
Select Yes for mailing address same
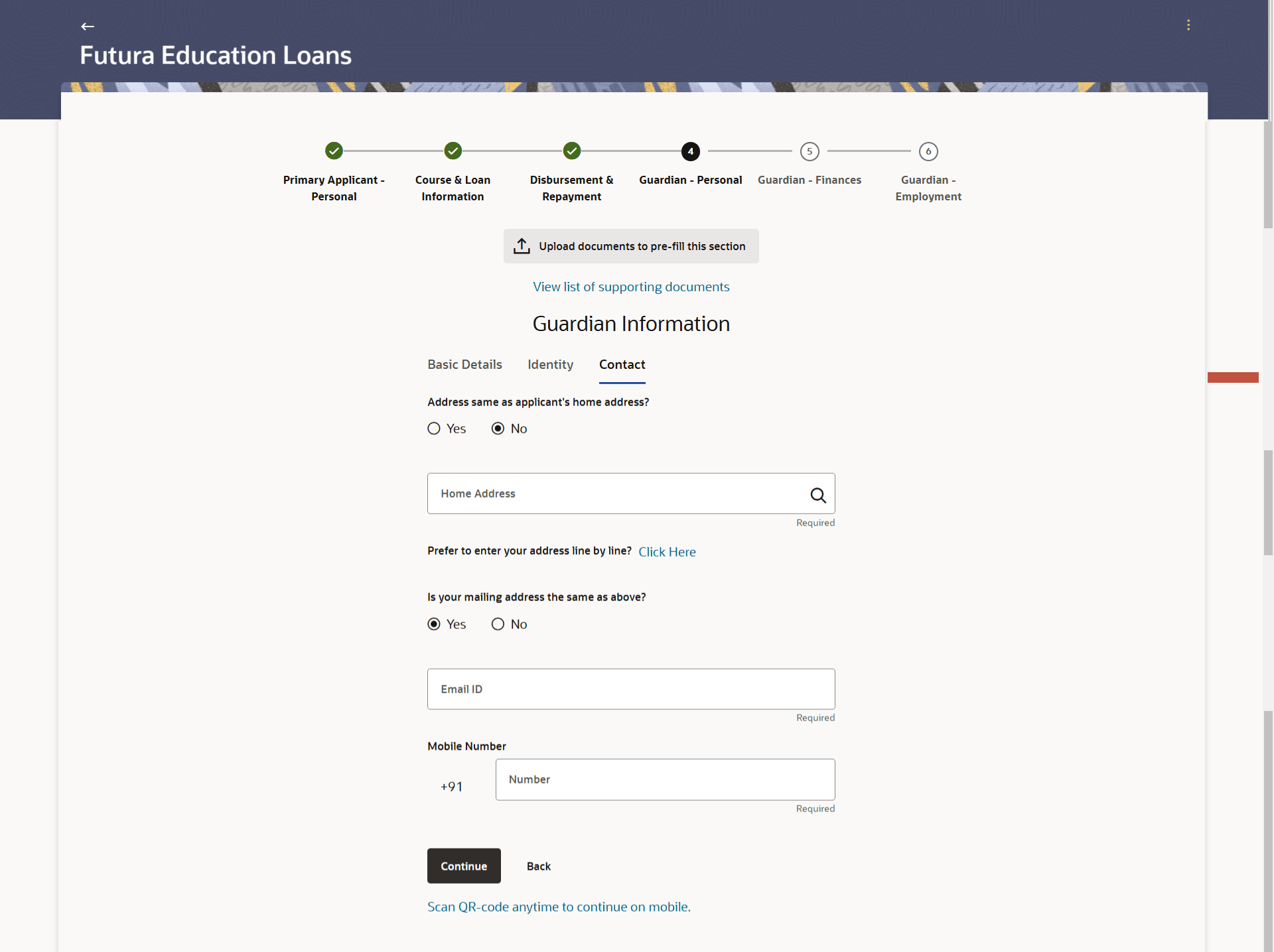(434, 624)
